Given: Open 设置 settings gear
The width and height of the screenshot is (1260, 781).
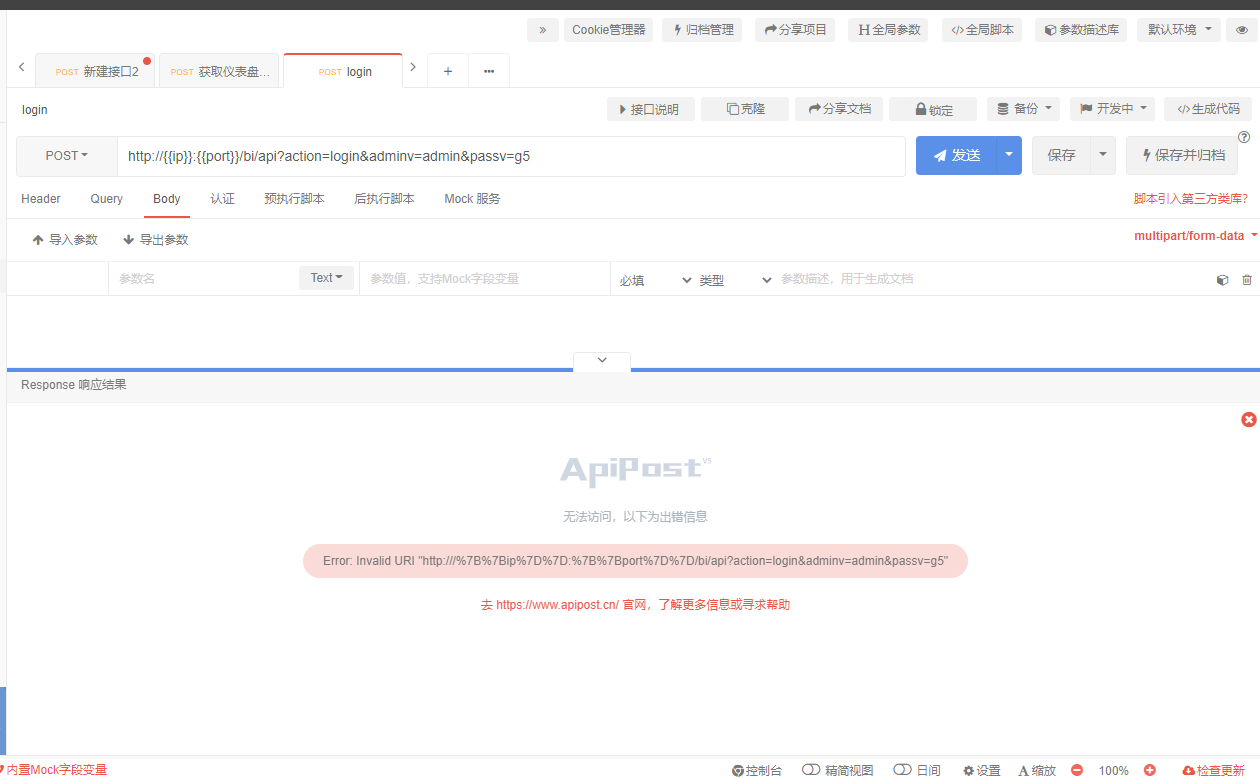Looking at the screenshot, I should pyautogui.click(x=982, y=770).
